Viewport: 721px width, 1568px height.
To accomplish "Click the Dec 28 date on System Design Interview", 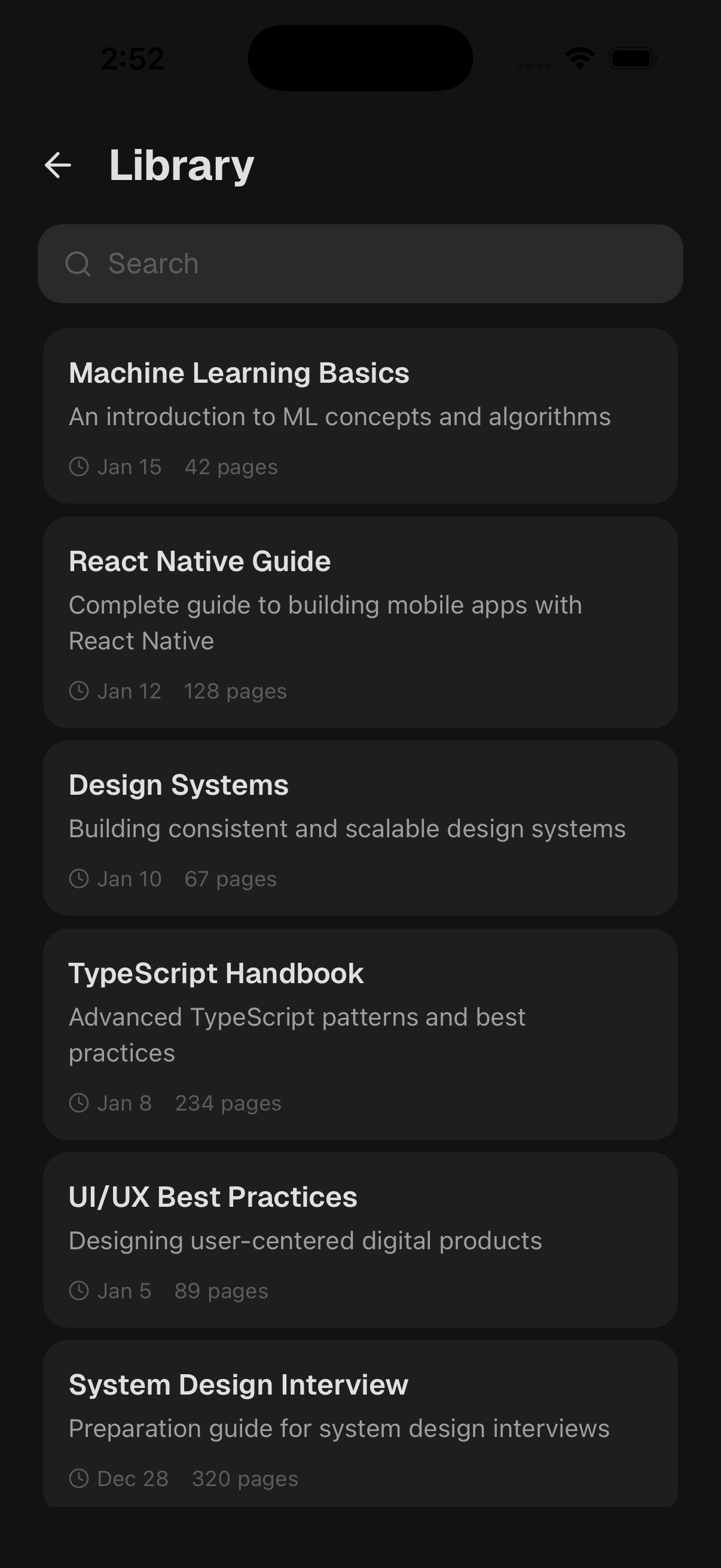I will [x=133, y=1478].
